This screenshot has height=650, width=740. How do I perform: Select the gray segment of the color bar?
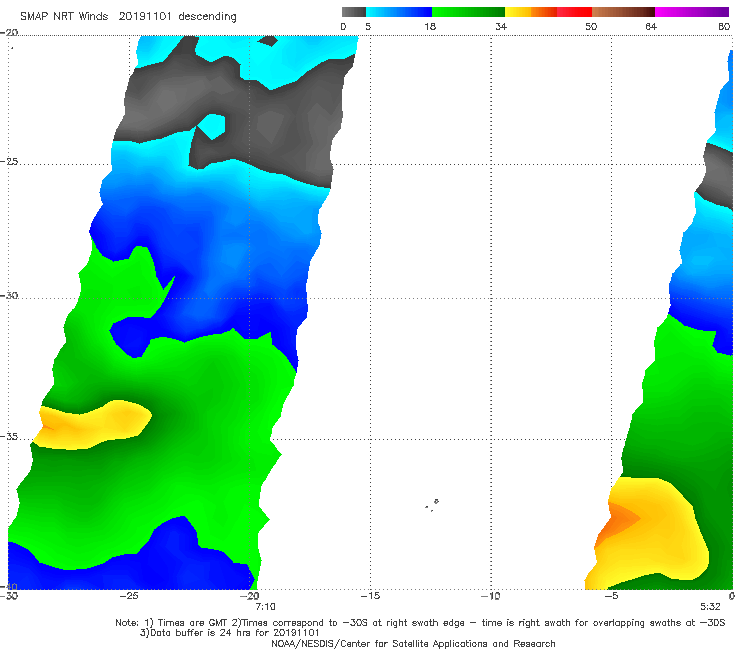click(x=353, y=12)
